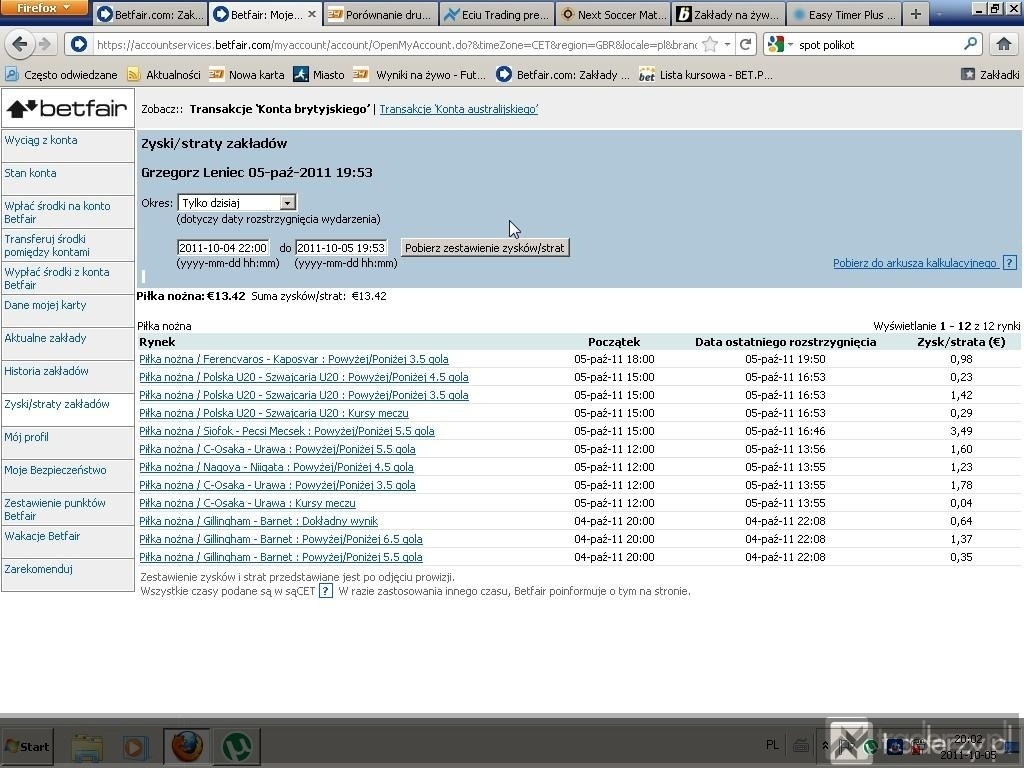This screenshot has height=768, width=1024.
Task: Open Aktualności bookmark feed
Action: [x=164, y=74]
